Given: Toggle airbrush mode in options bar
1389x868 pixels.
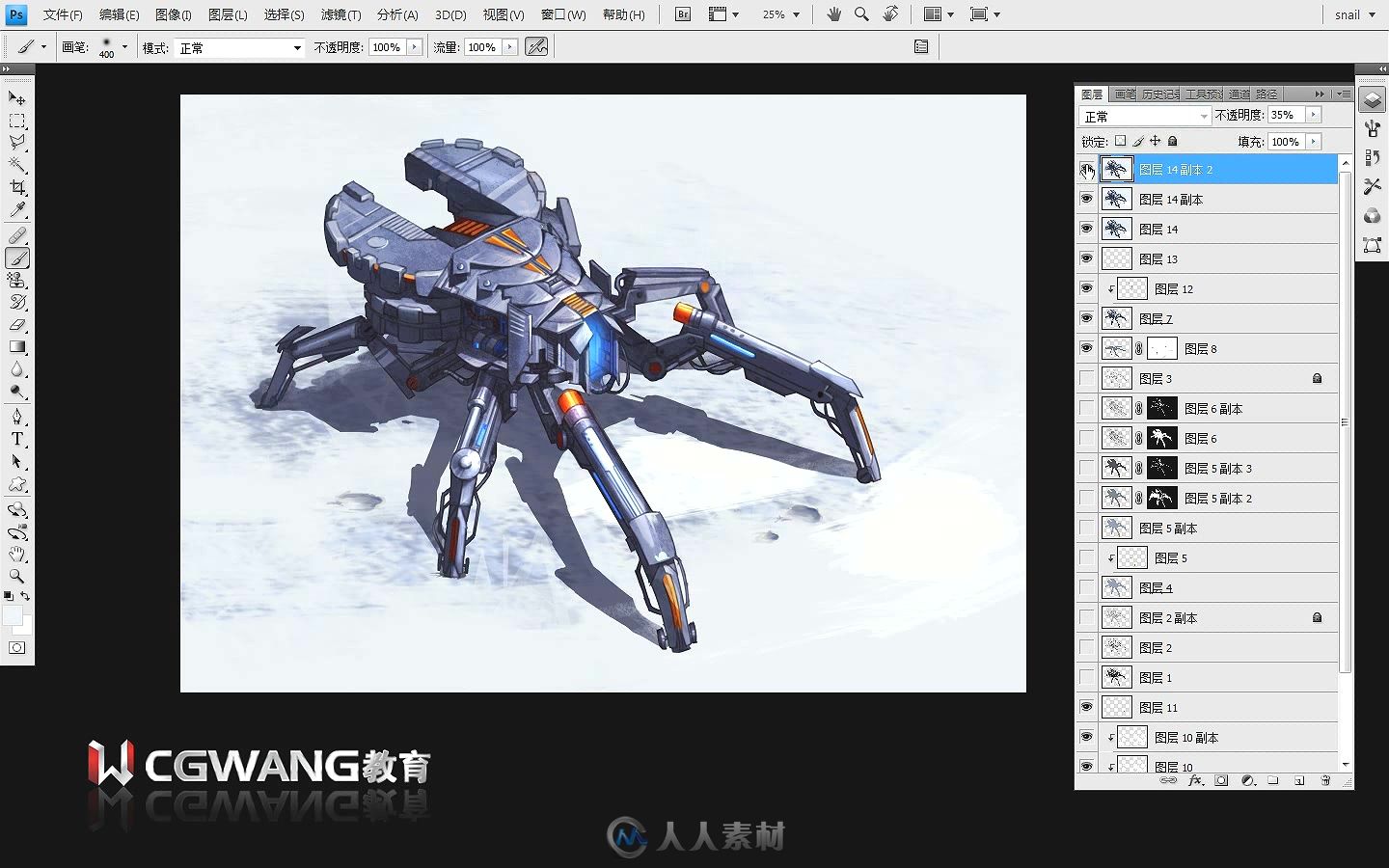Looking at the screenshot, I should pyautogui.click(x=536, y=46).
